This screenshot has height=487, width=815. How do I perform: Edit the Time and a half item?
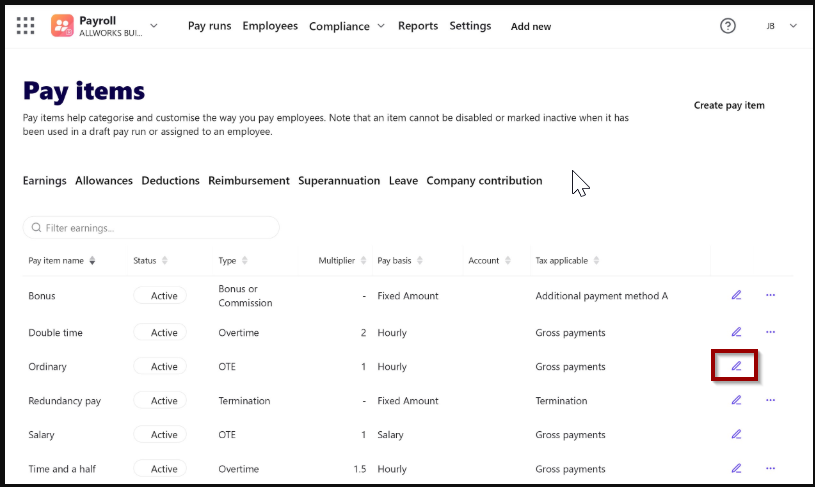(x=736, y=469)
